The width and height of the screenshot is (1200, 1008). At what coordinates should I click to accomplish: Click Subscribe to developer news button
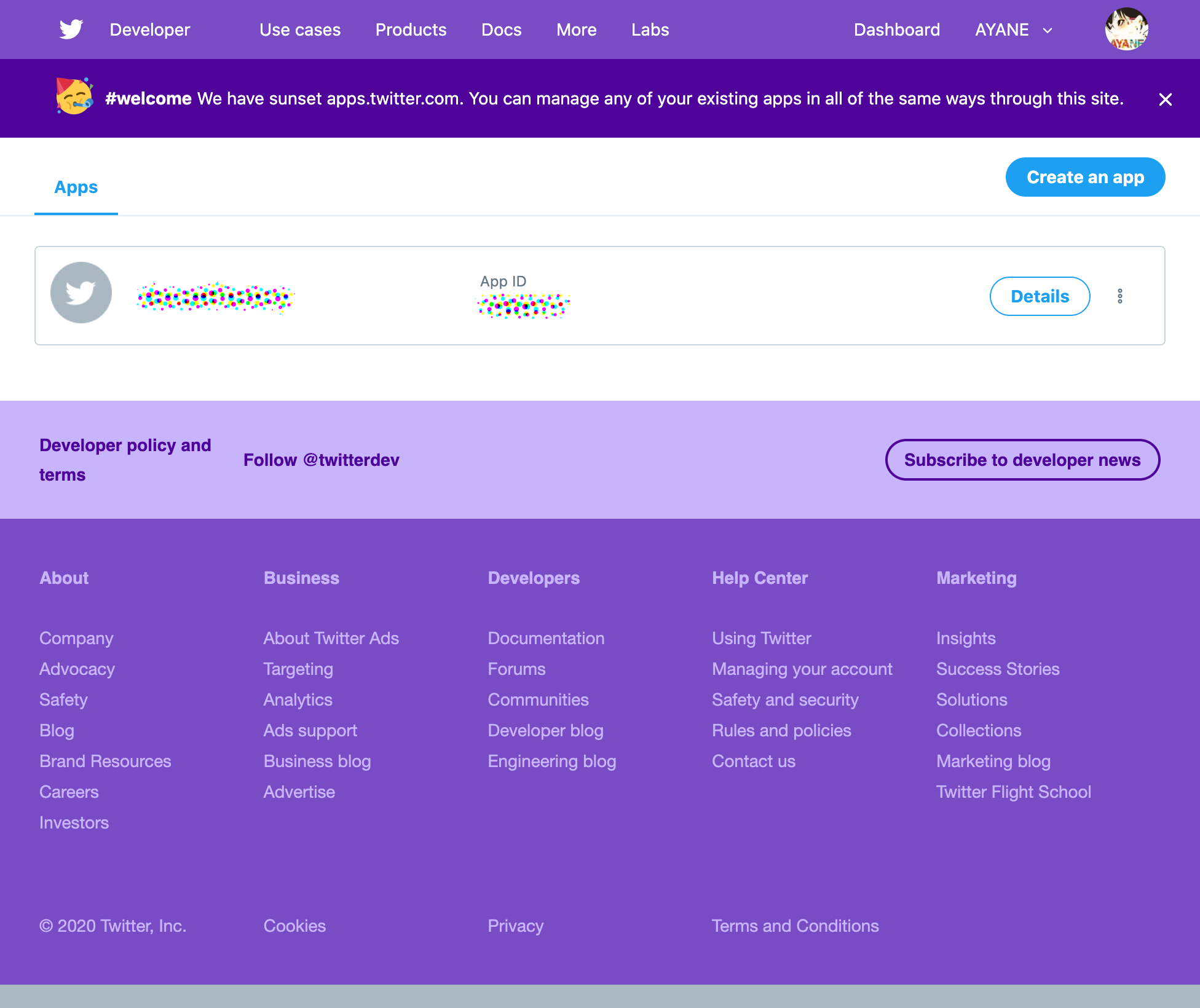(x=1022, y=460)
